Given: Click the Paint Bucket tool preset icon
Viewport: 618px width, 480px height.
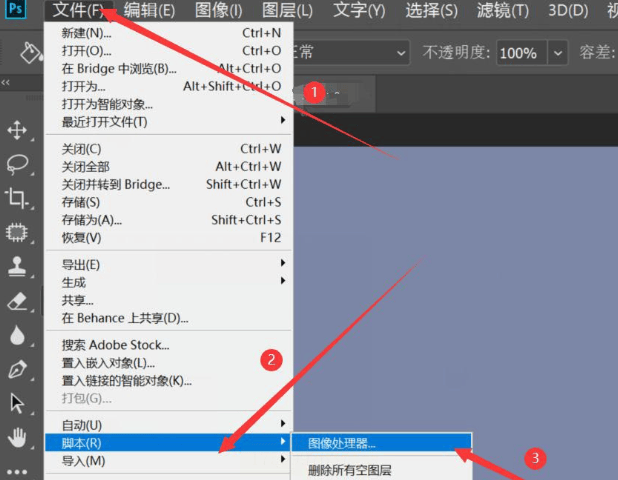Looking at the screenshot, I should tap(31, 52).
